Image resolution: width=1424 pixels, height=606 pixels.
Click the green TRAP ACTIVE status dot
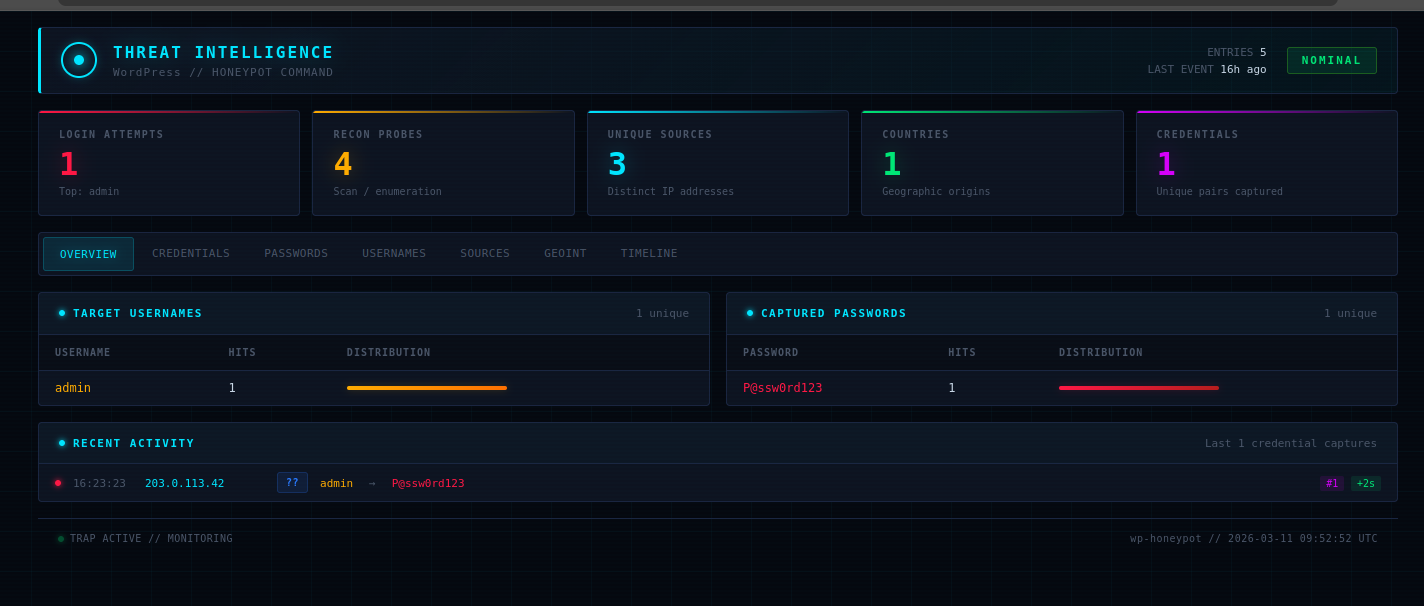point(60,538)
